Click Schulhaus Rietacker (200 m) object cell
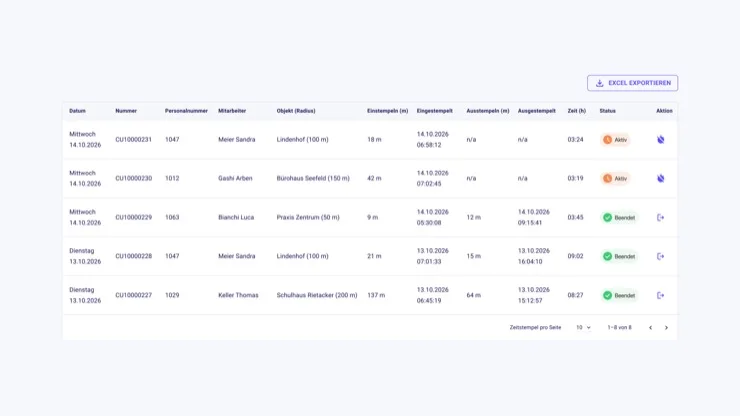This screenshot has width=740, height=416. point(317,295)
